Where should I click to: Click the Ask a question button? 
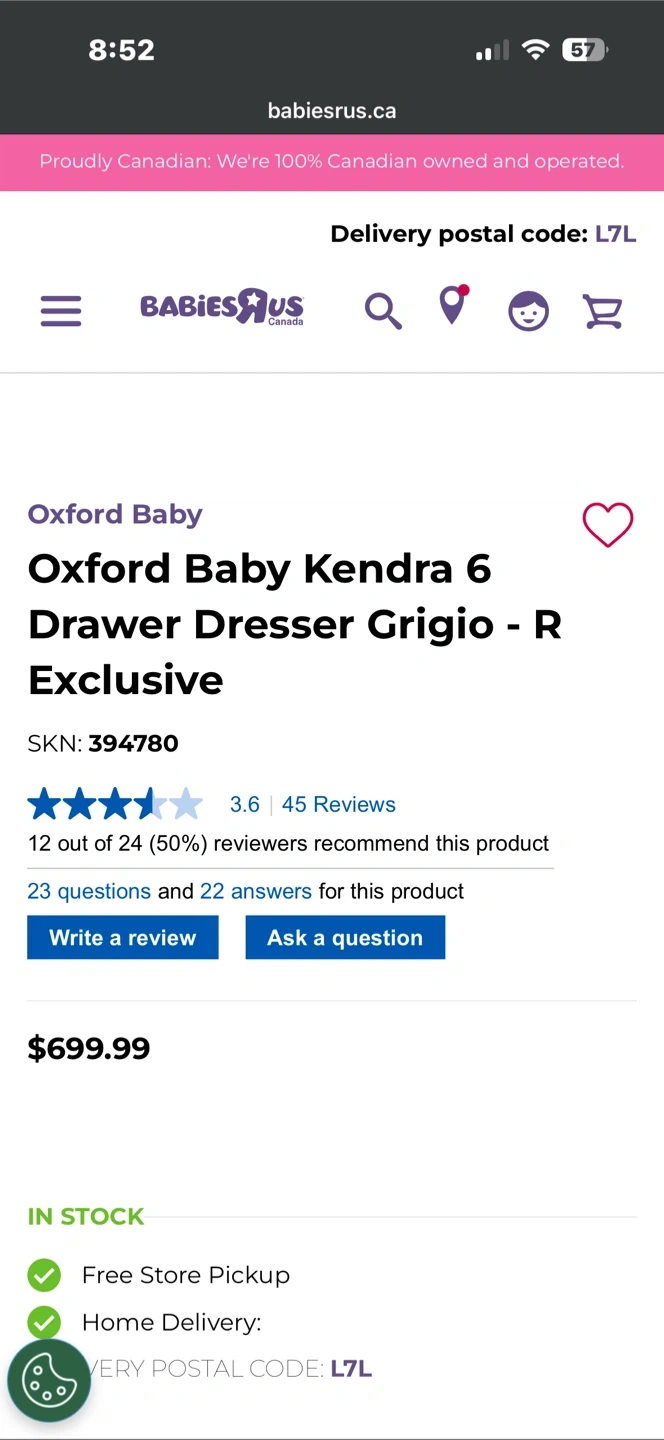[x=345, y=938]
